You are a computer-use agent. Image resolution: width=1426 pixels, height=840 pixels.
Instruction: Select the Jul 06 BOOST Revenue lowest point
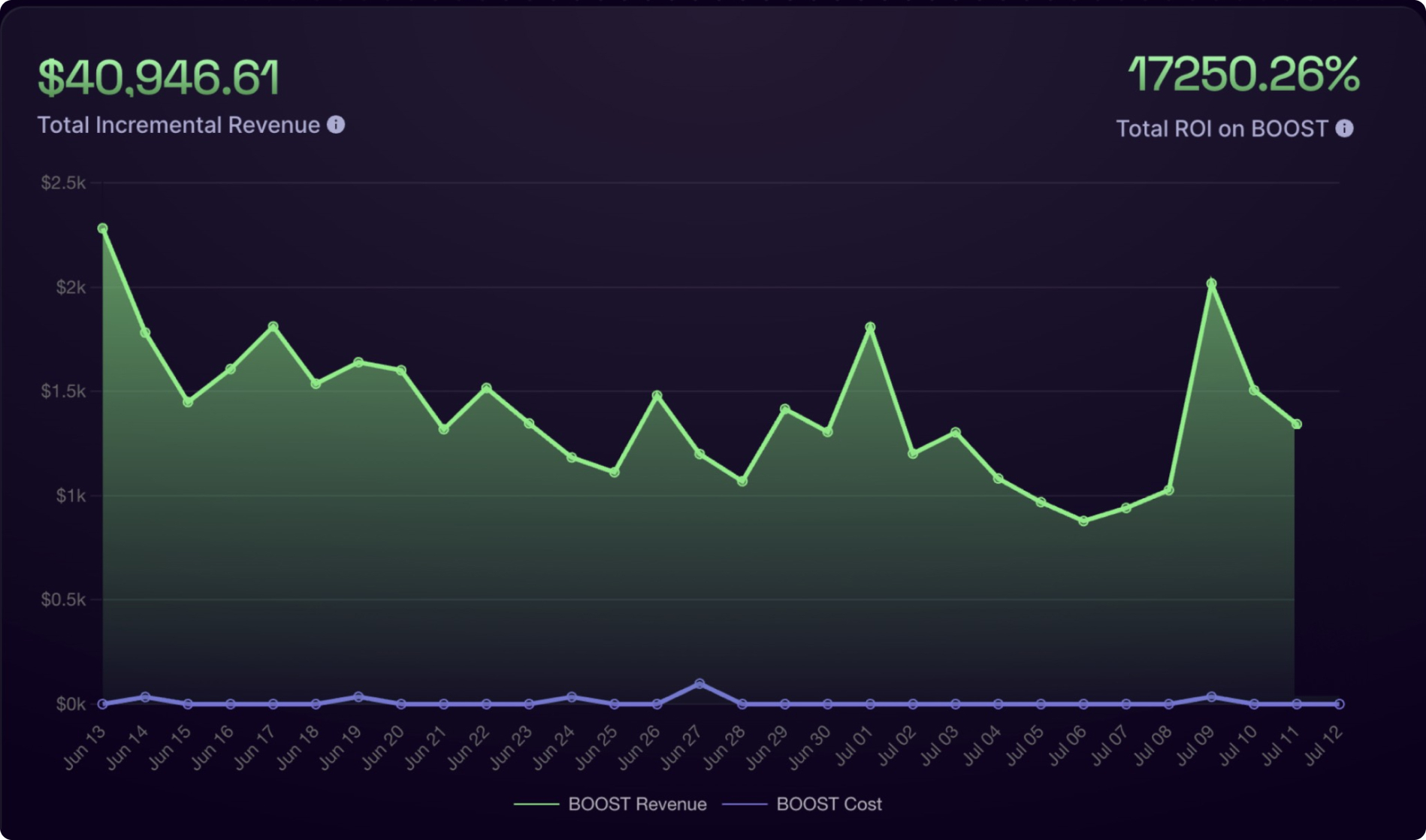point(1083,521)
